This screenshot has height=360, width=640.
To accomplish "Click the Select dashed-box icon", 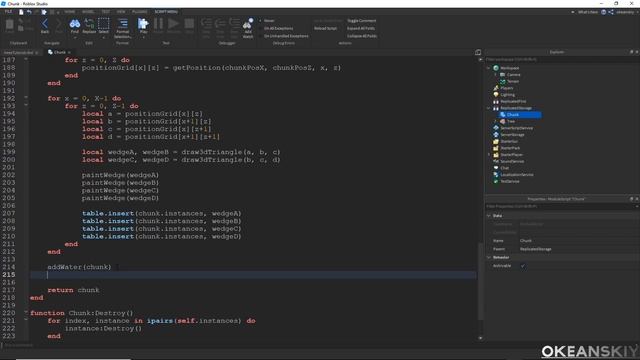I will point(104,24).
